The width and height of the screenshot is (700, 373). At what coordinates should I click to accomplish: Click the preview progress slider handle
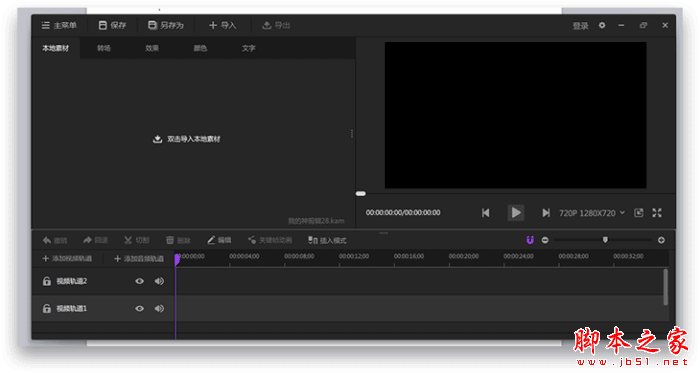point(361,194)
